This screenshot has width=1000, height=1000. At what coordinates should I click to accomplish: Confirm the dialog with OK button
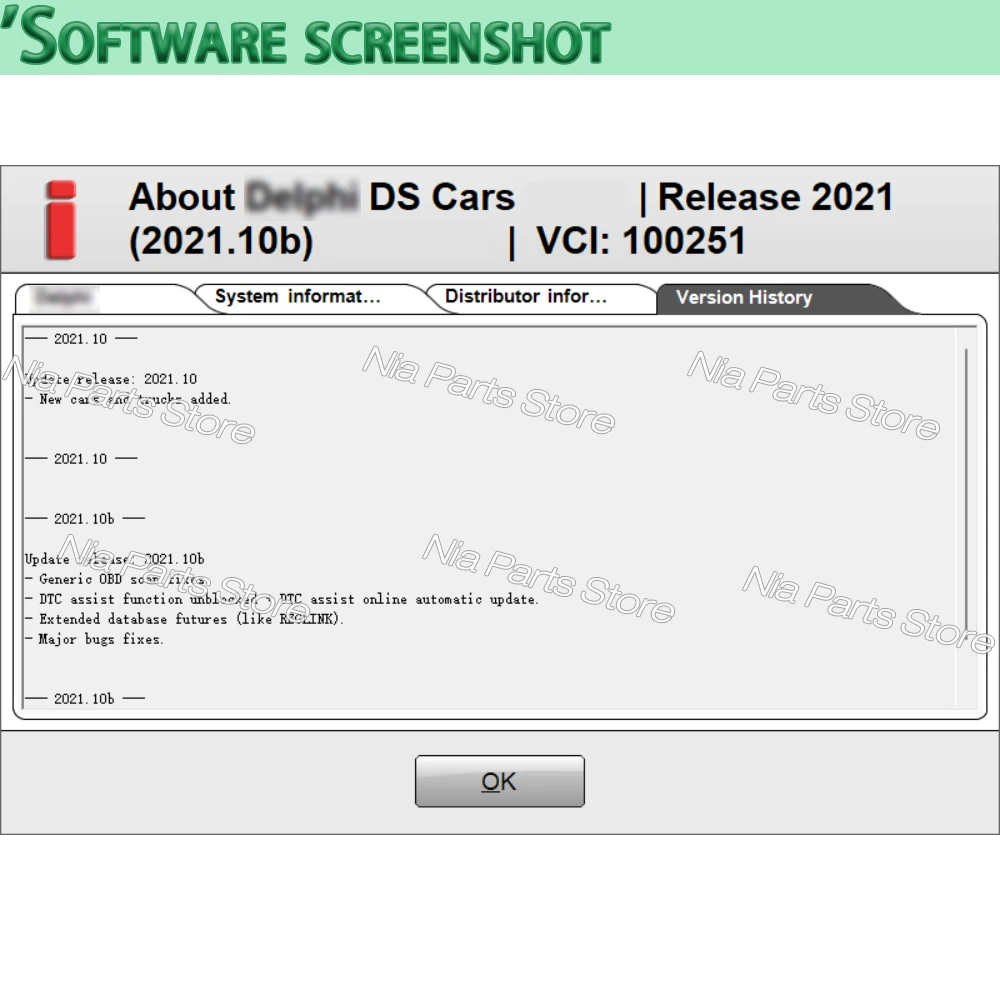tap(499, 781)
